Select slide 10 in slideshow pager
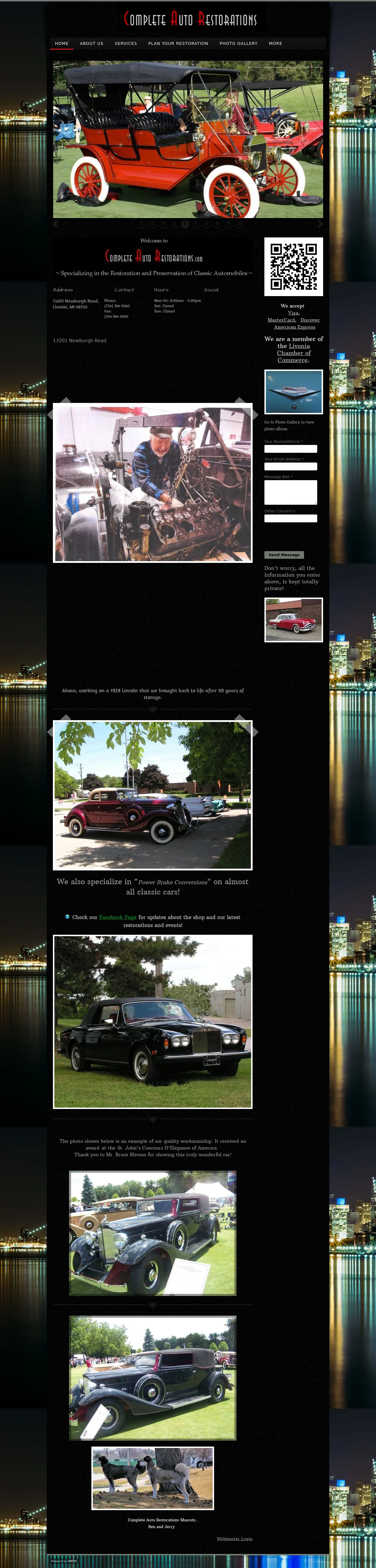 click(x=239, y=223)
